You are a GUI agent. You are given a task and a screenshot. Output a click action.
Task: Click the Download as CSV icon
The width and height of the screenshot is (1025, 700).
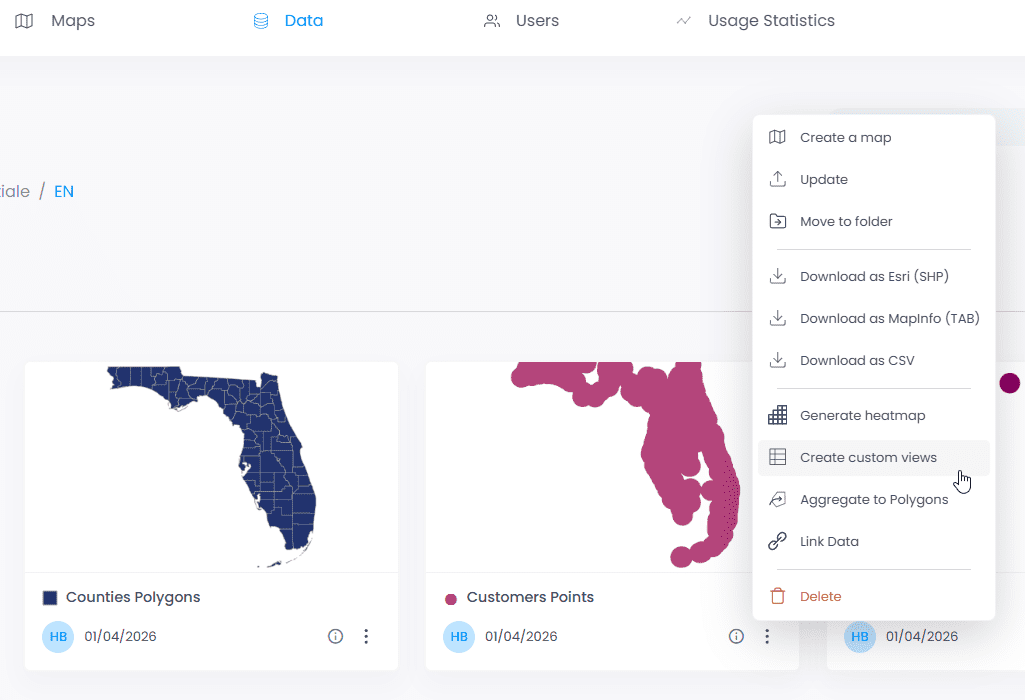pyautogui.click(x=777, y=360)
